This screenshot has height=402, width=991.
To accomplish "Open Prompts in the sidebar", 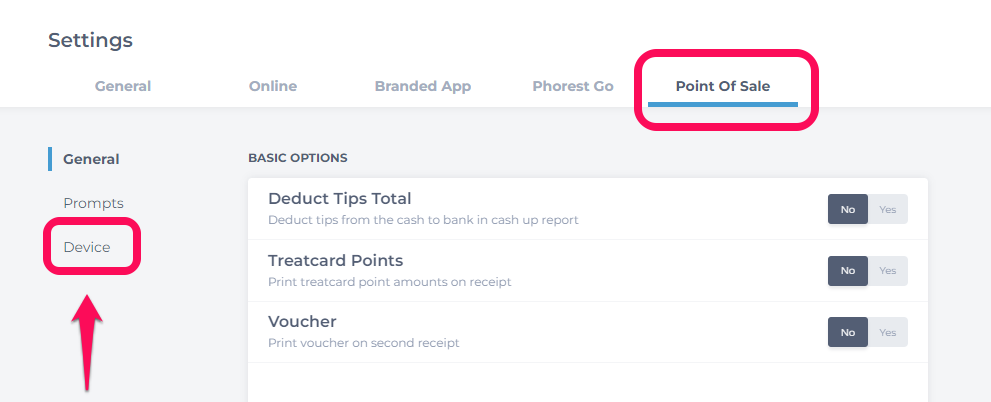I will [x=94, y=204].
